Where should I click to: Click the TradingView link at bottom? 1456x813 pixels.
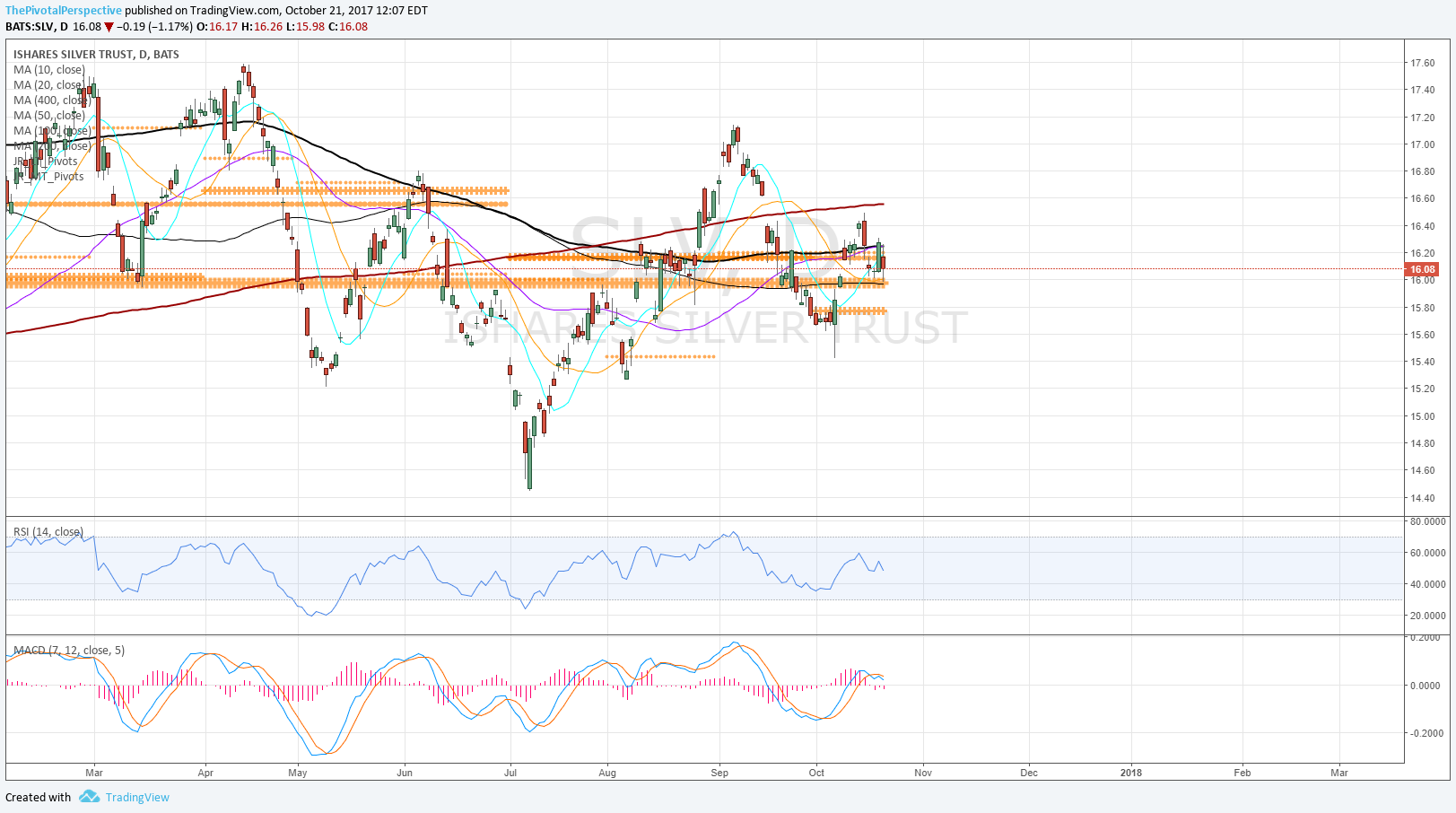coord(137,797)
